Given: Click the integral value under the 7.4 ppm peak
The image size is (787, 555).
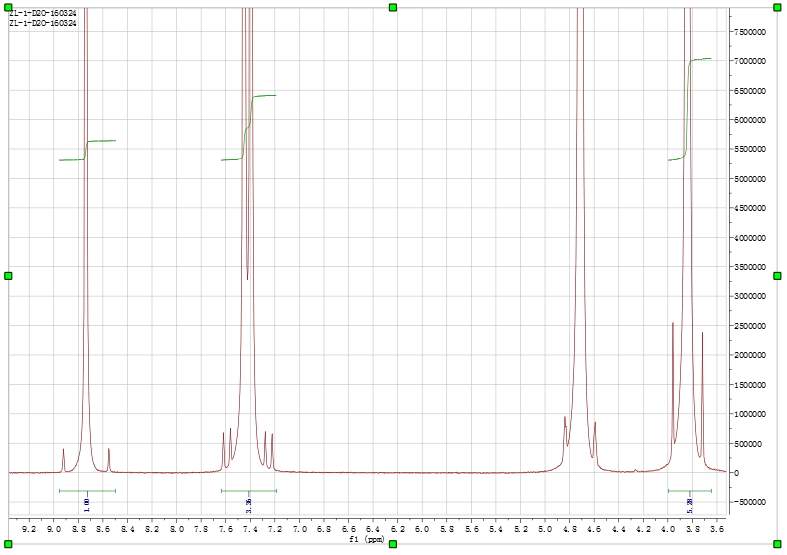Looking at the screenshot, I should tap(248, 506).
